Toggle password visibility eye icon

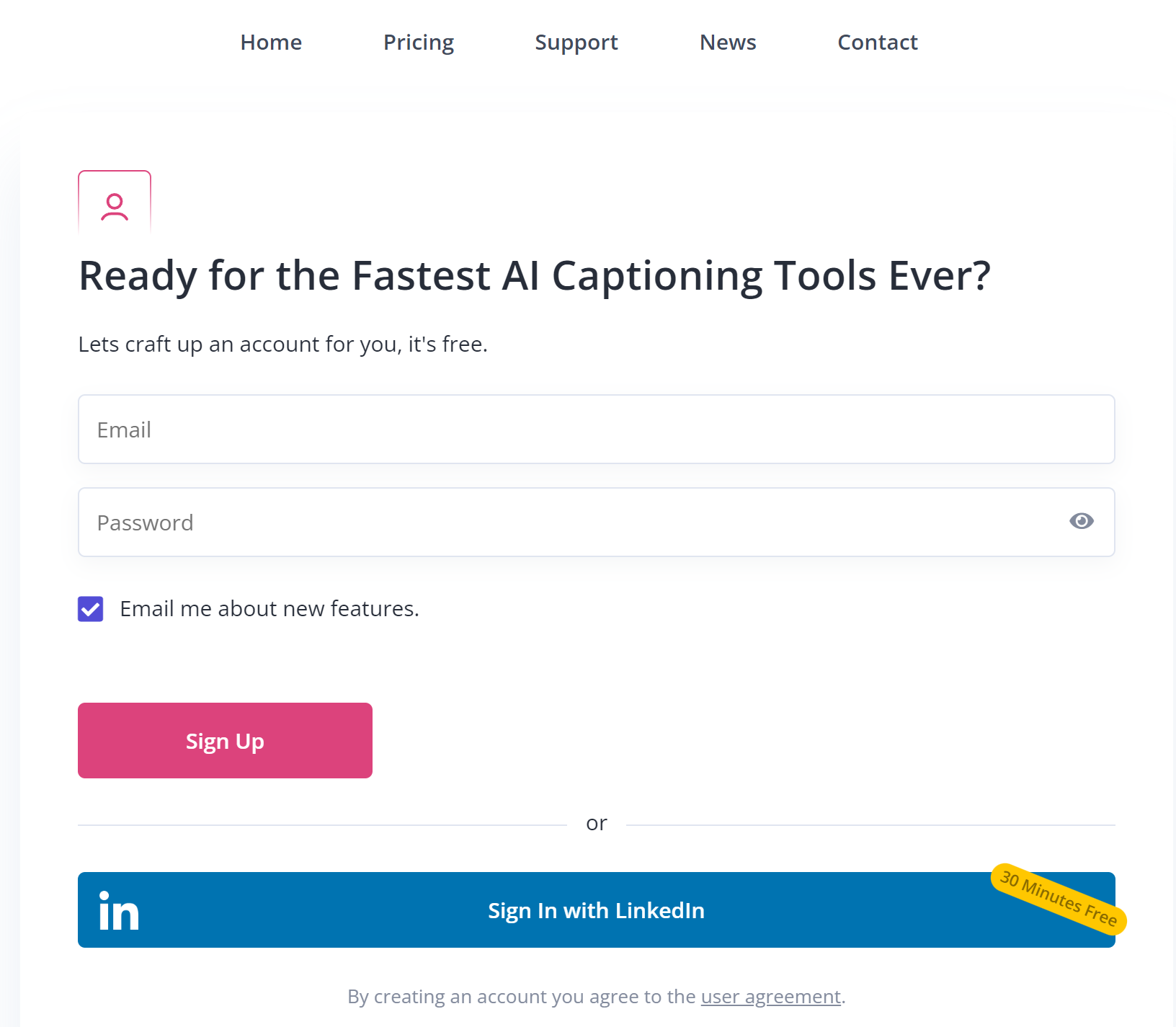(x=1082, y=521)
